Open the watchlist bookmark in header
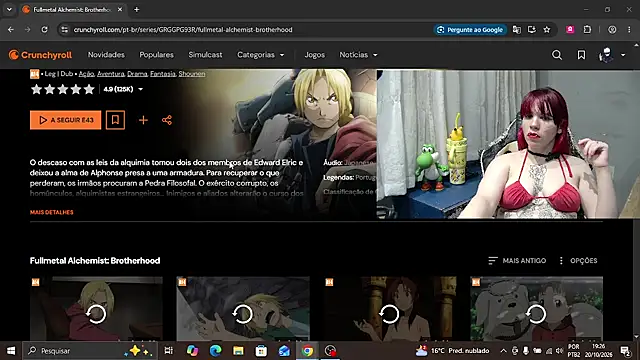This screenshot has height=360, width=640. (581, 55)
